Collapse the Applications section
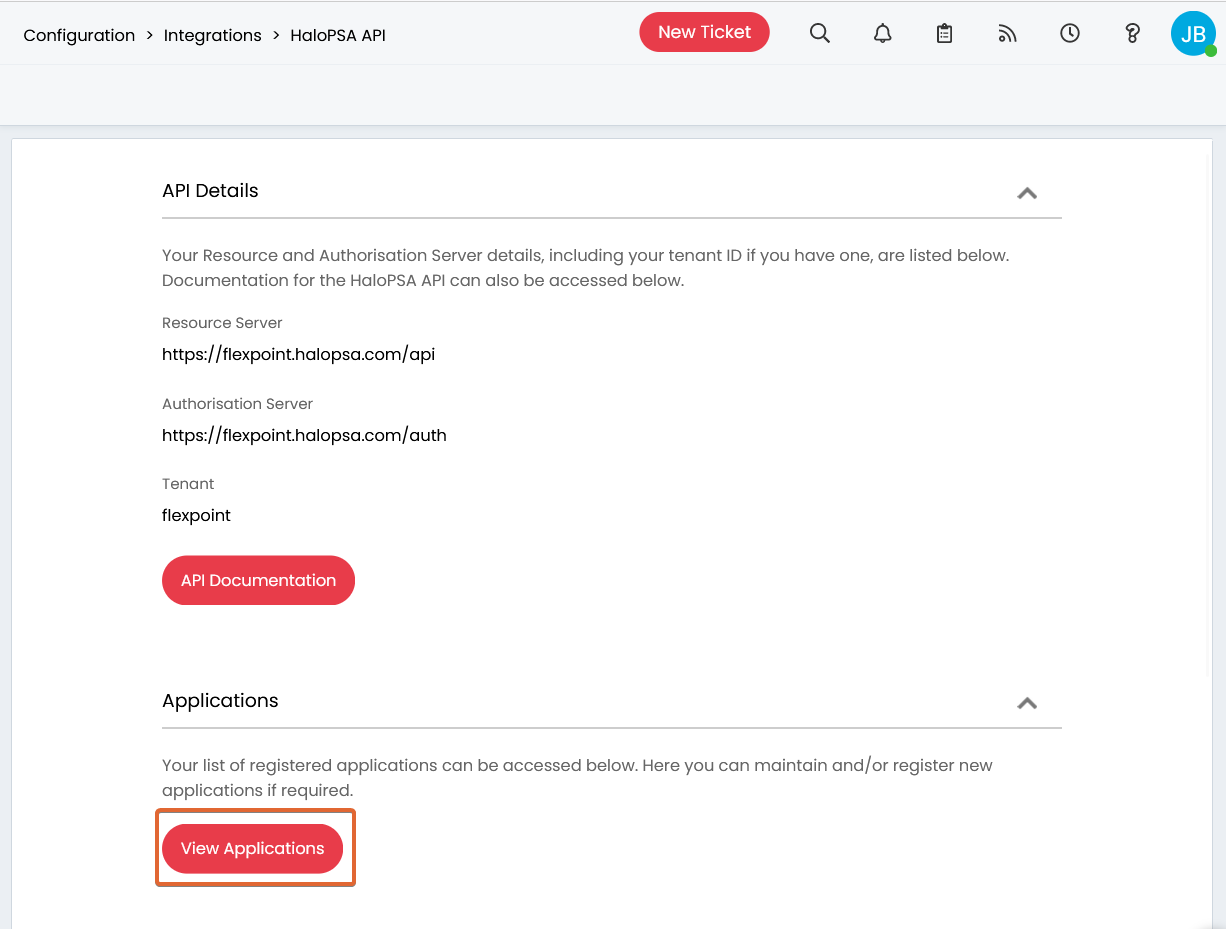Image resolution: width=1226 pixels, height=929 pixels. click(1027, 703)
